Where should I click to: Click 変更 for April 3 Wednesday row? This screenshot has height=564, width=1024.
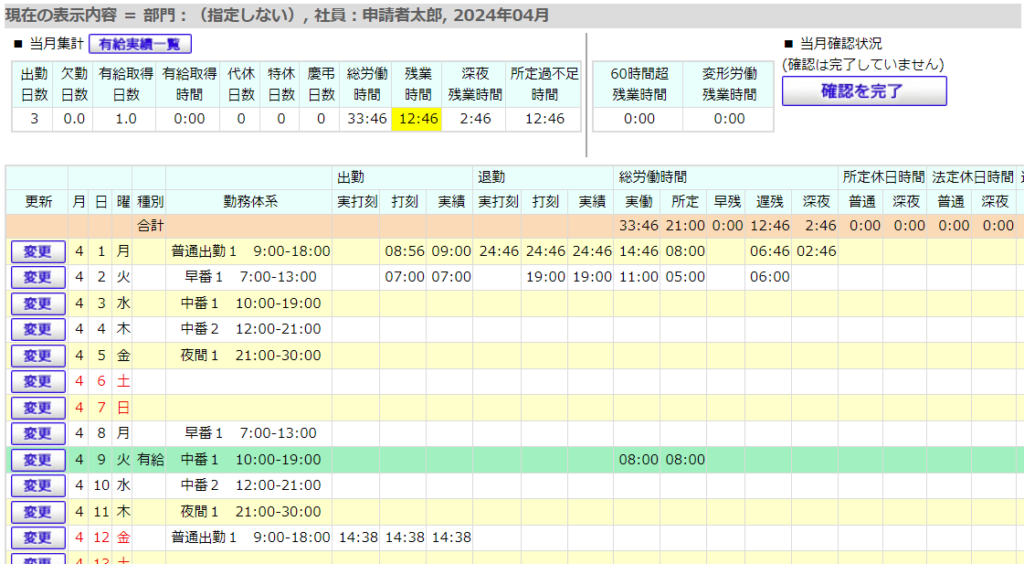pos(37,304)
